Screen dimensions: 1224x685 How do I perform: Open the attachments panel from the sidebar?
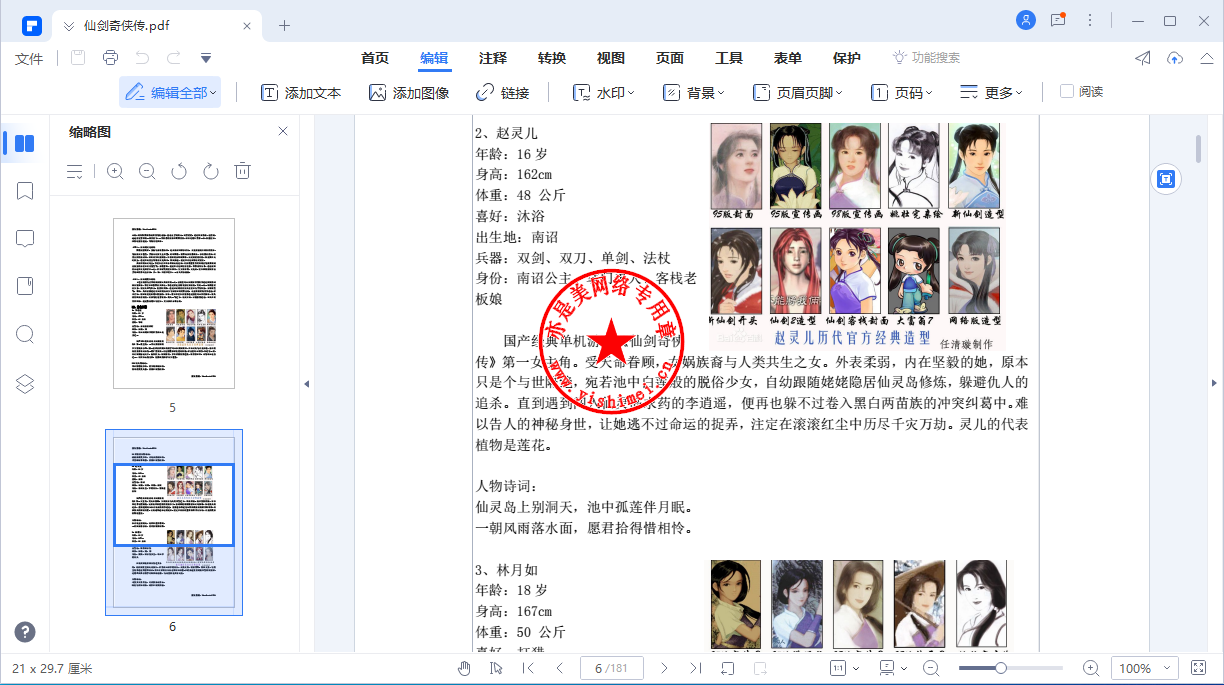tap(25, 287)
